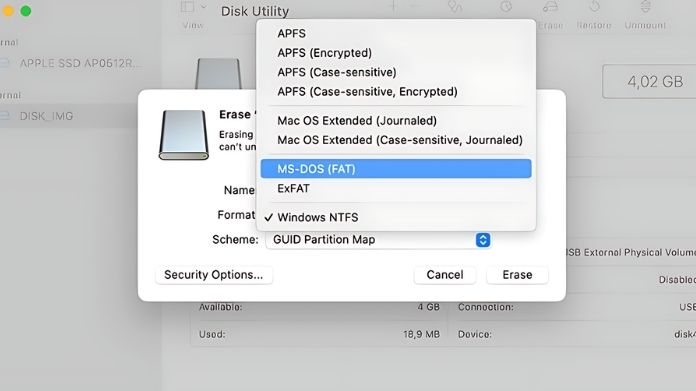Click the Scheme dropdown stepper arrows

tap(483, 240)
